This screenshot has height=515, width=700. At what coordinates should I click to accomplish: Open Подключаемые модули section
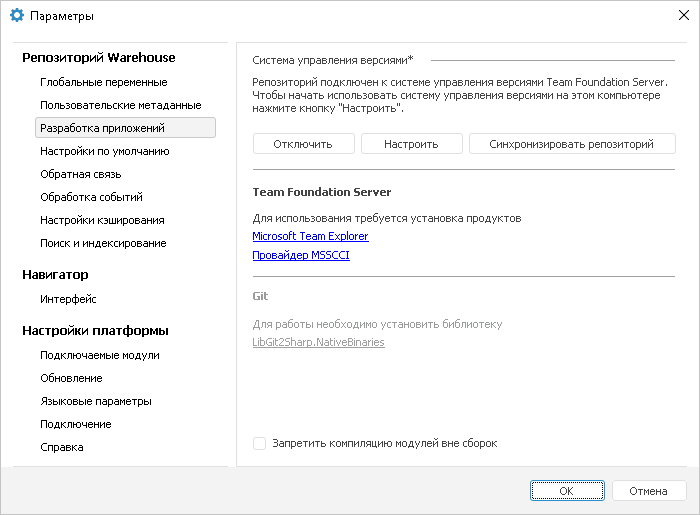tap(100, 355)
